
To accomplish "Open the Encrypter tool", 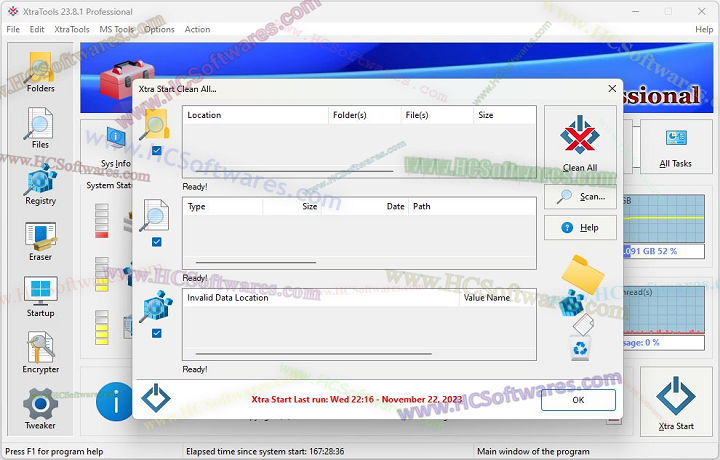I will point(40,353).
